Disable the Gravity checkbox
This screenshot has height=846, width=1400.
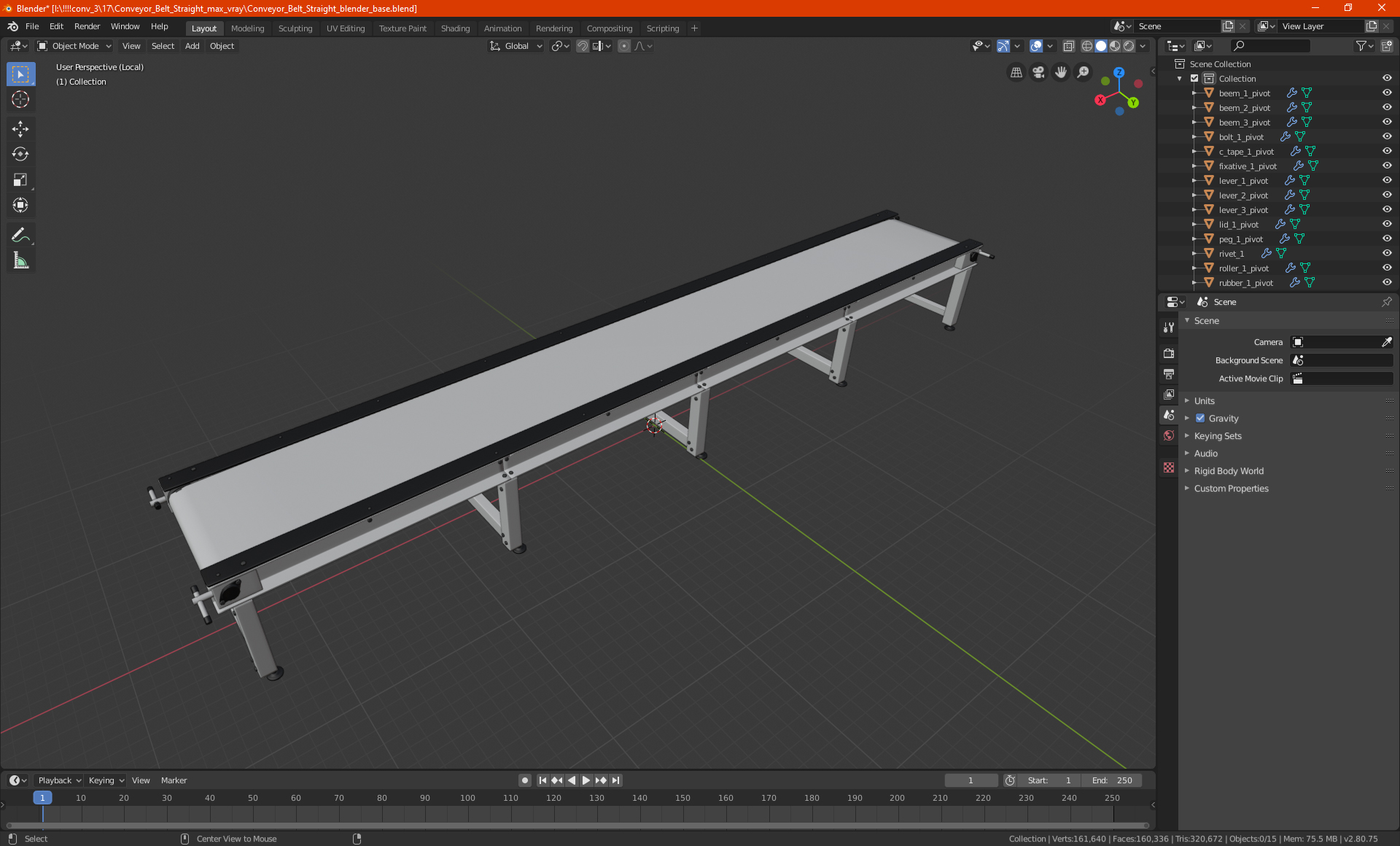[x=1200, y=419]
